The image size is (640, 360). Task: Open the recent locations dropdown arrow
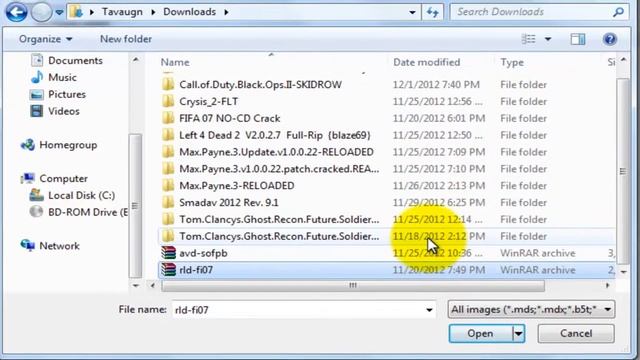click(x=59, y=13)
